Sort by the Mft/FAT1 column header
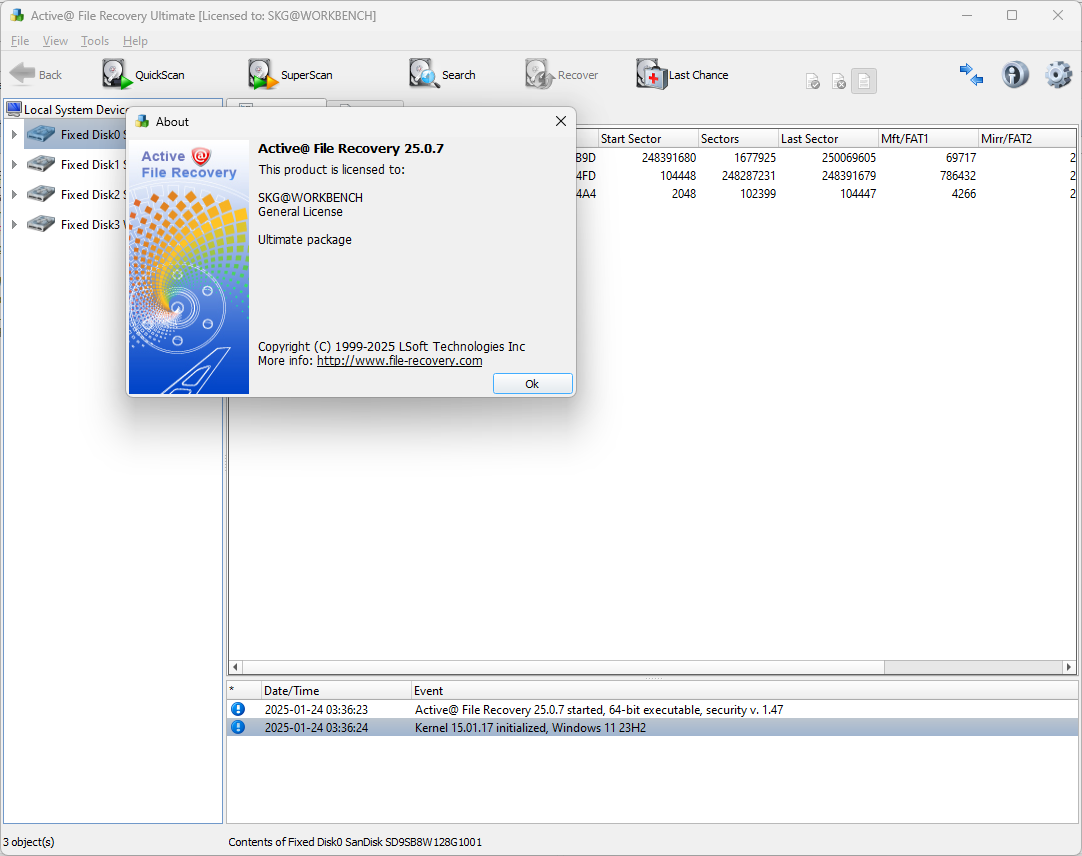Viewport: 1082px width, 856px height. (928, 139)
